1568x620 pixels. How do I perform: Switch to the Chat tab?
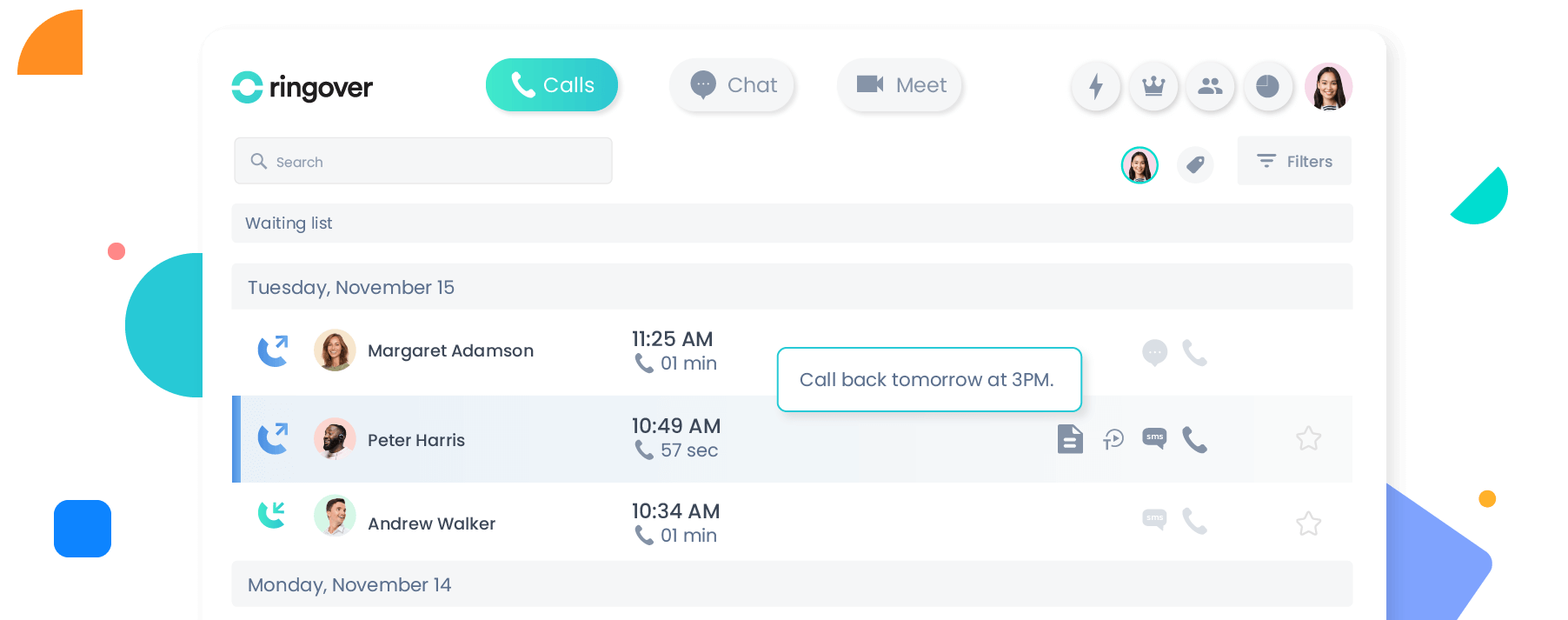point(733,85)
